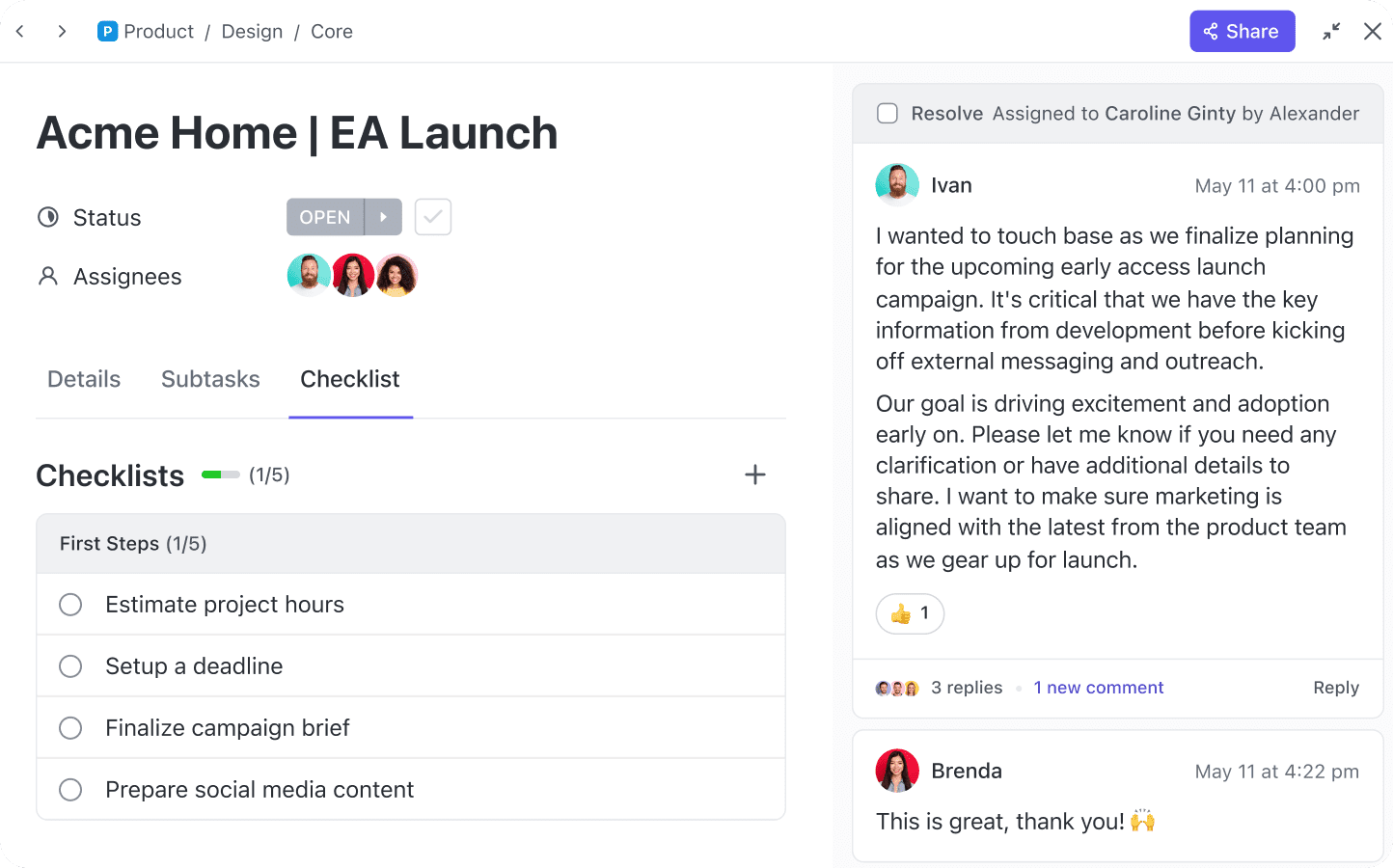This screenshot has height=868, width=1393.
Task: Open the Details tab
Action: click(83, 379)
